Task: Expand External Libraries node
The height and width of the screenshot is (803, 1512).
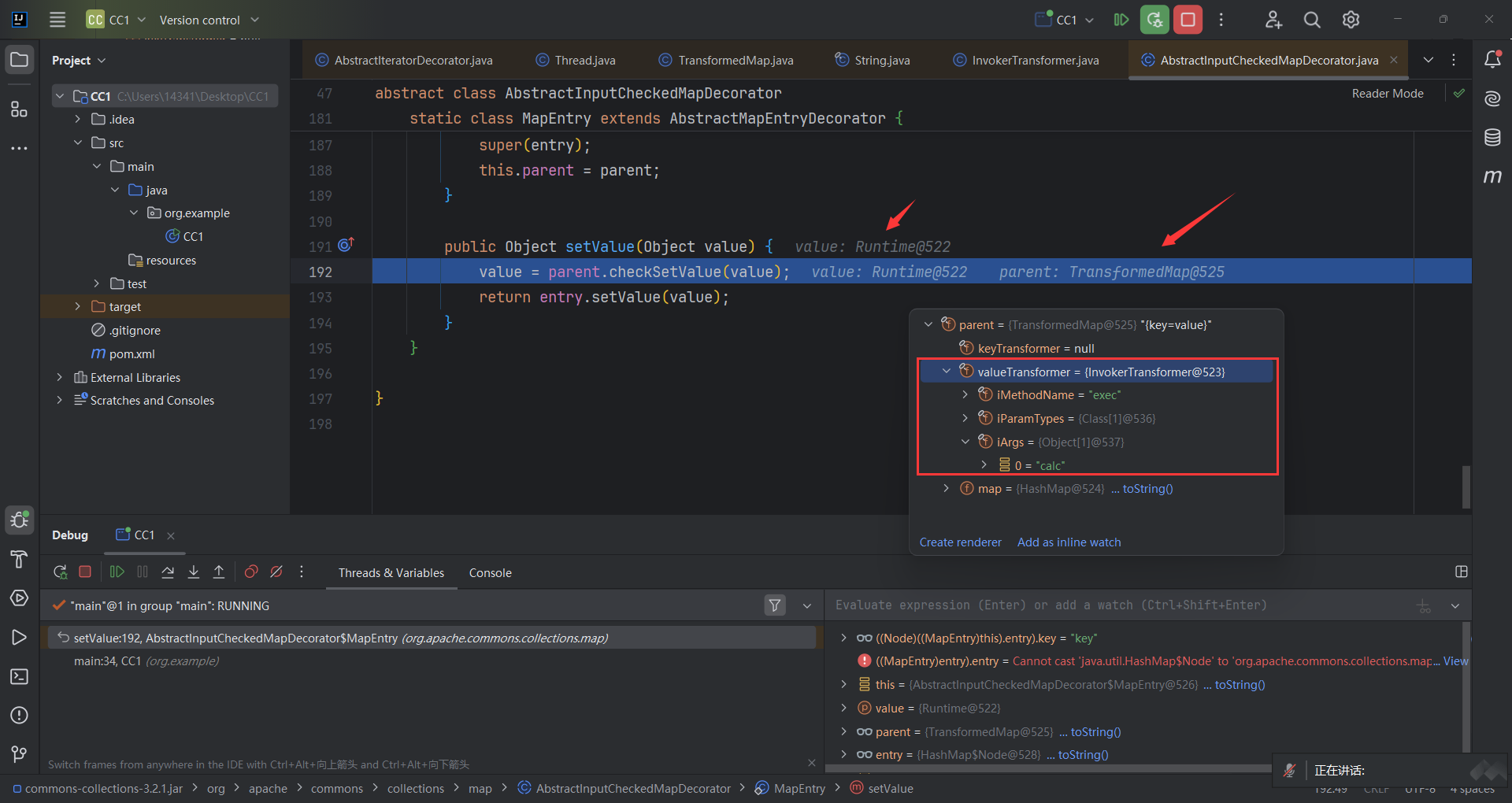Action: click(x=59, y=378)
